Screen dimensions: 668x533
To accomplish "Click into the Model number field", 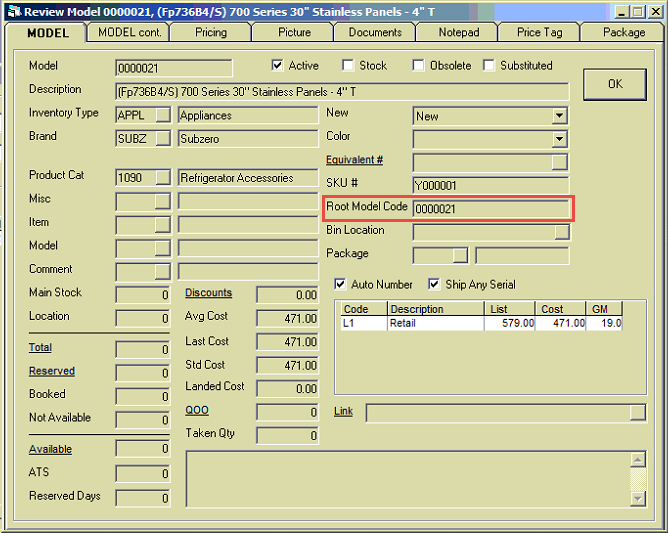I will click(174, 68).
